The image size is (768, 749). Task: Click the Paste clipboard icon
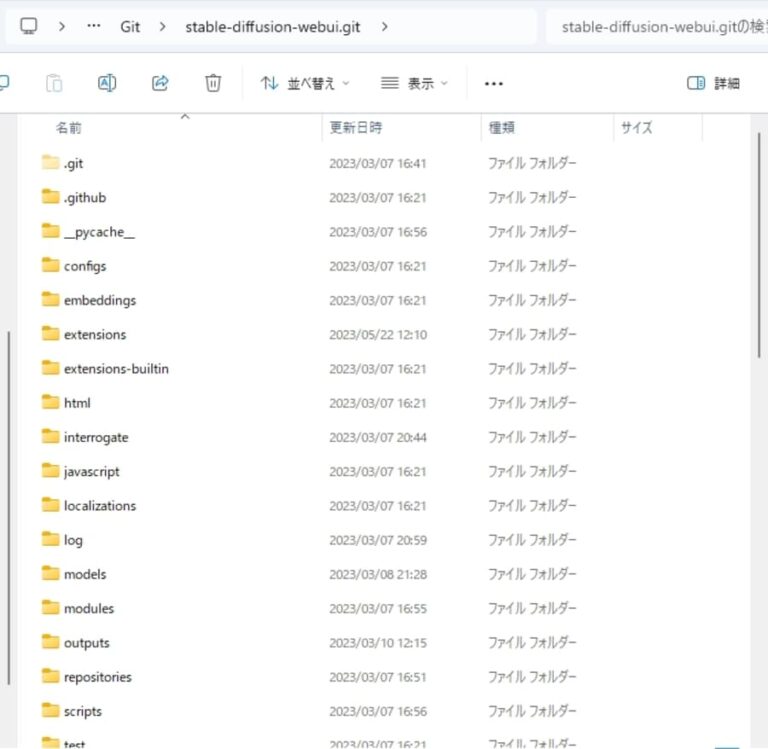pos(55,84)
